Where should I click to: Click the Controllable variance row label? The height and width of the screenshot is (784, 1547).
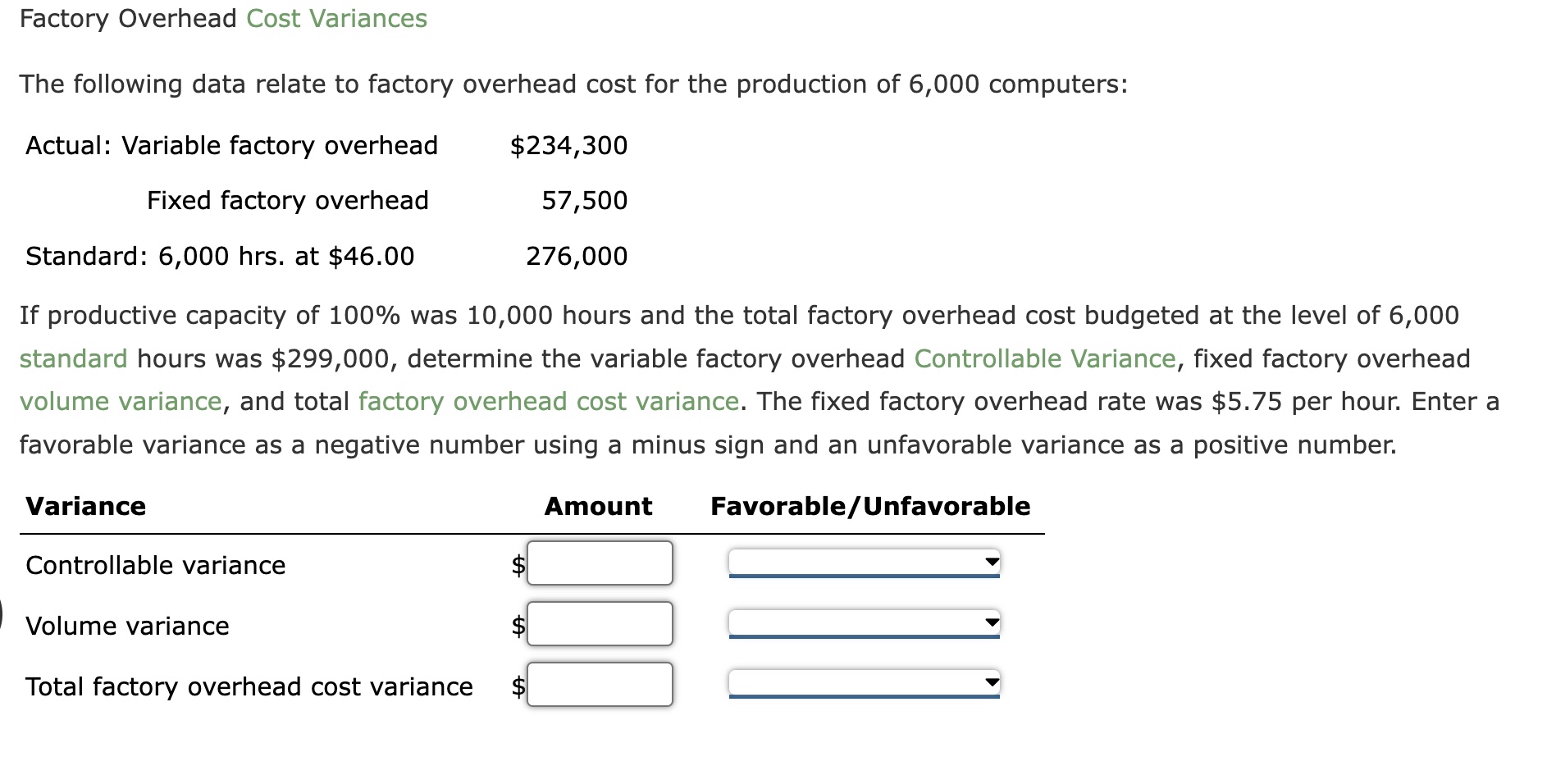coord(155,564)
